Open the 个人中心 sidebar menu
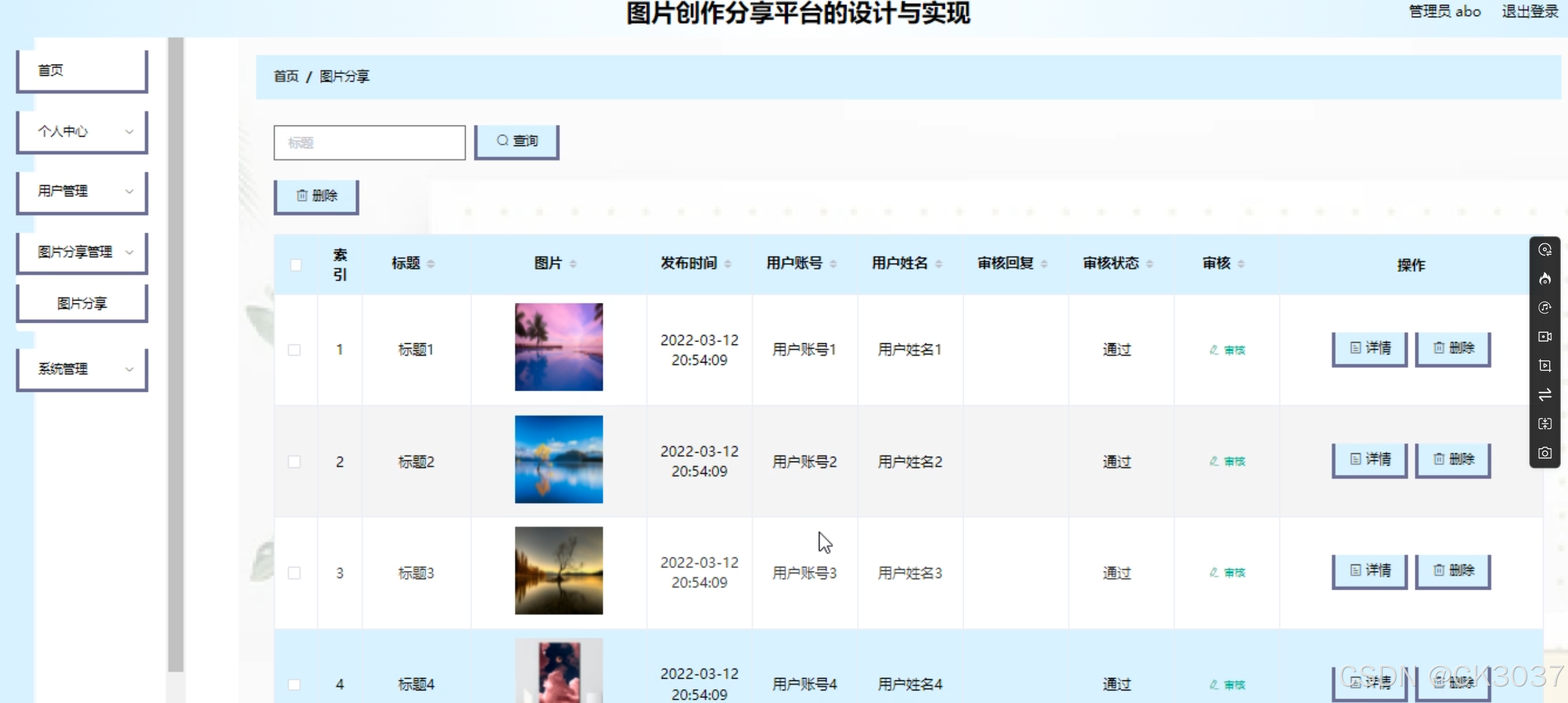1568x703 pixels. tap(82, 132)
